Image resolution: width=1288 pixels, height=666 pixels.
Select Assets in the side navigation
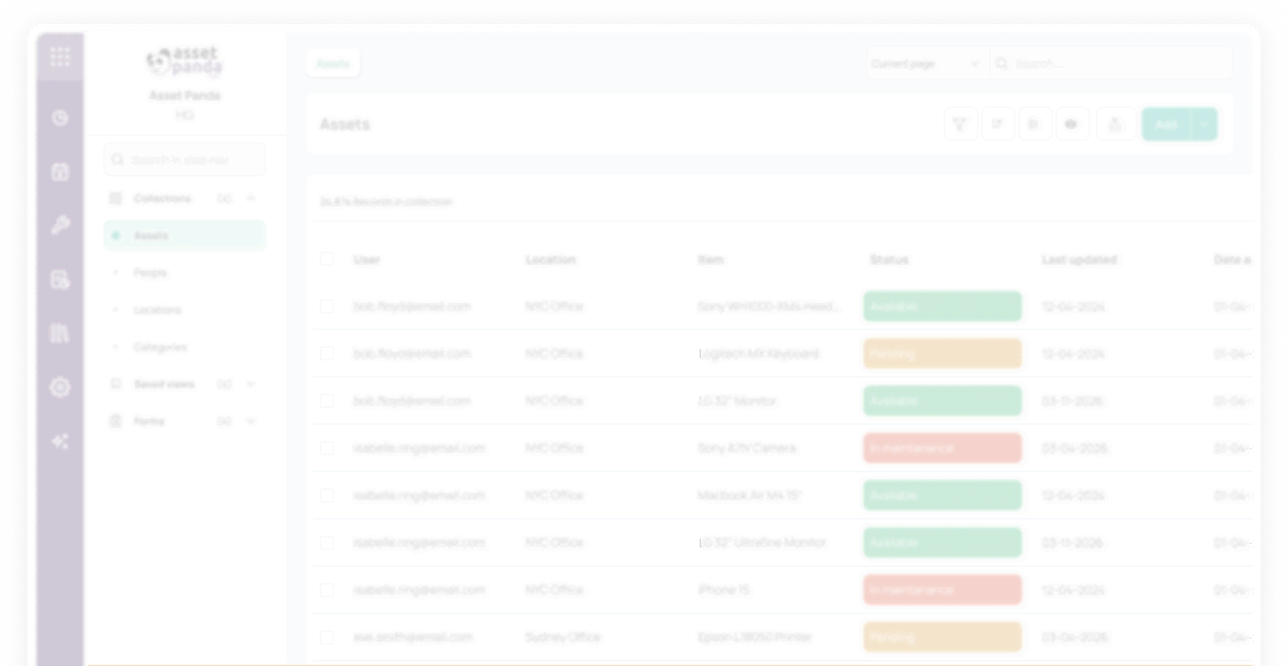[x=184, y=236]
